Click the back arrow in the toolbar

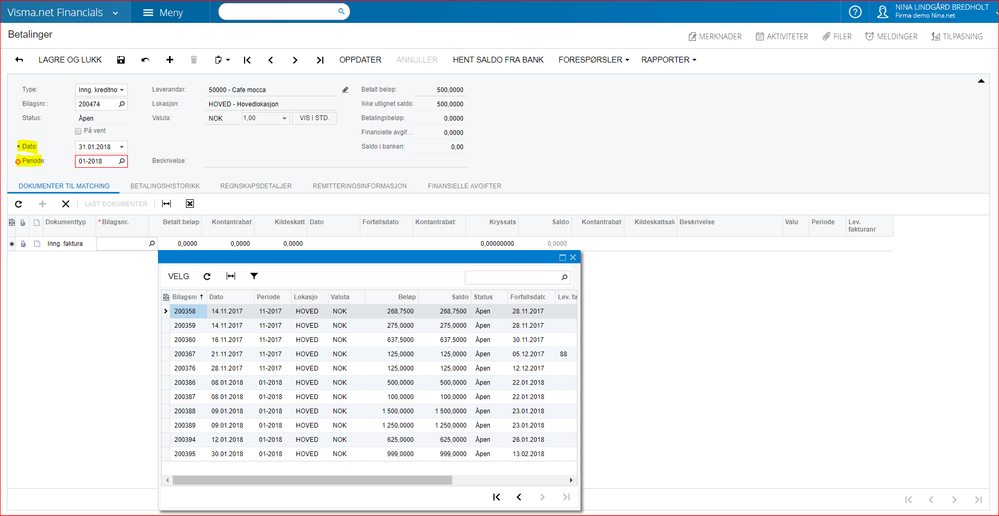[19, 60]
